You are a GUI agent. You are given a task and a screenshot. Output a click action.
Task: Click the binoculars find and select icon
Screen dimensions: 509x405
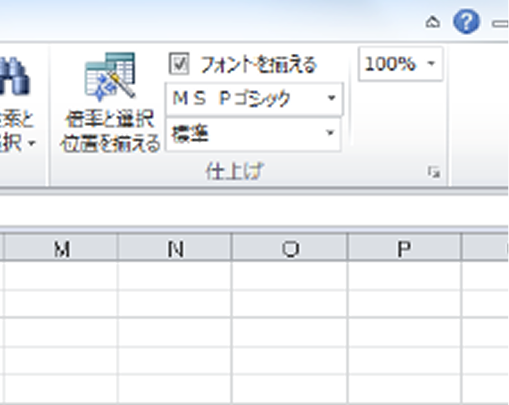(x=14, y=76)
